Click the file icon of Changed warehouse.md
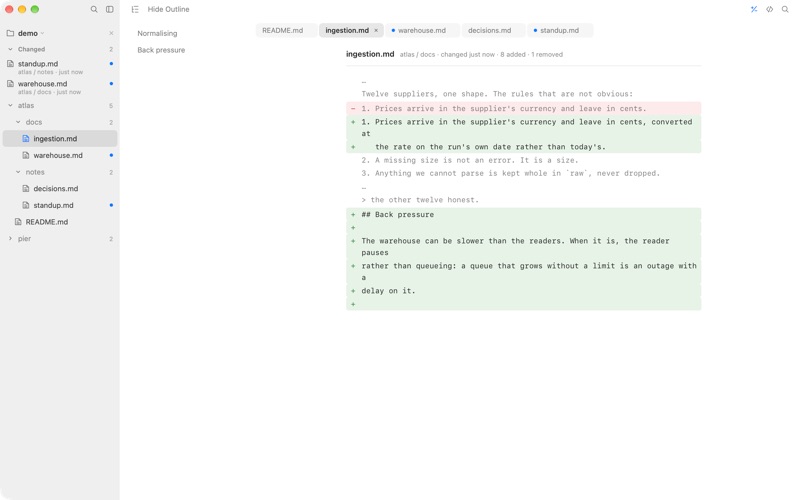Screen dimensions: 800x500 (x=10, y=84)
